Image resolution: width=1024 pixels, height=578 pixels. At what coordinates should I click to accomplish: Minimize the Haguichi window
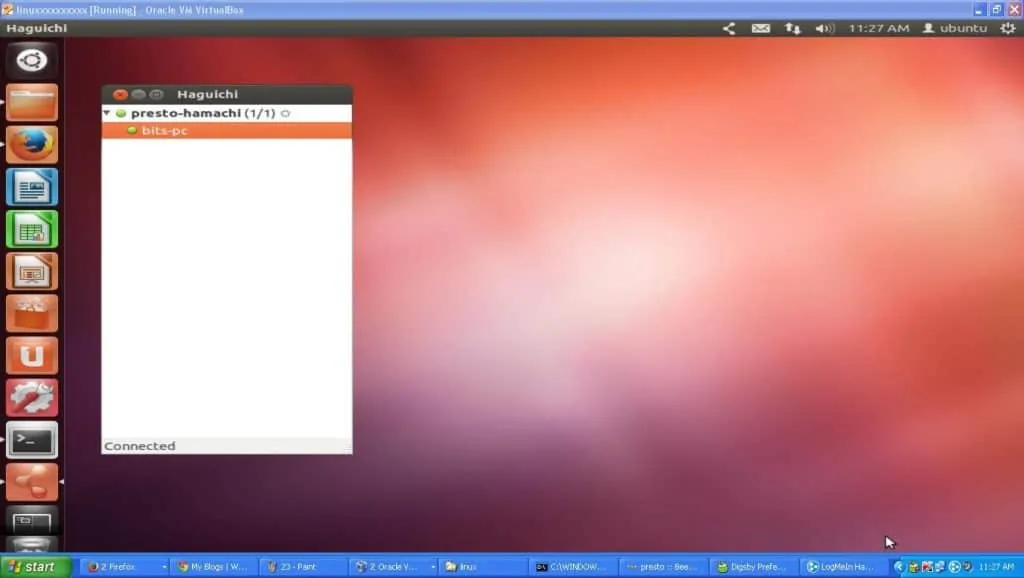pos(138,94)
